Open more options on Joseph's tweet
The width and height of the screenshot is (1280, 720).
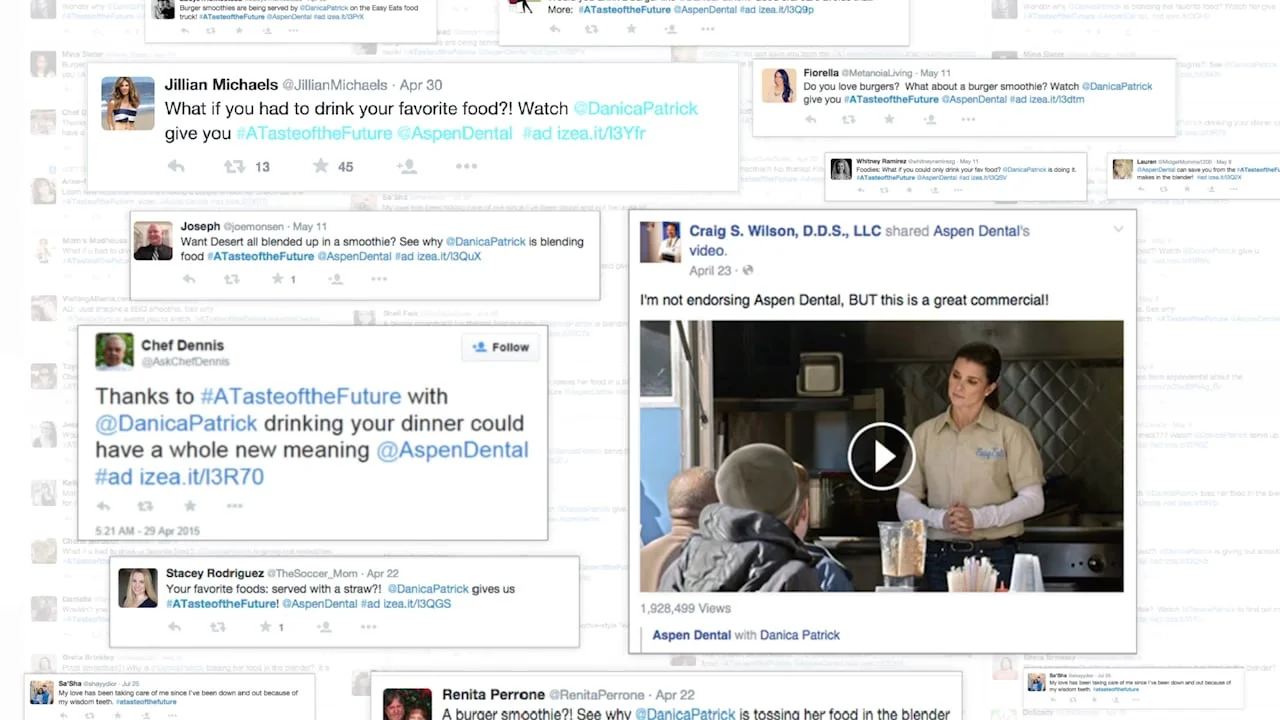pos(379,279)
